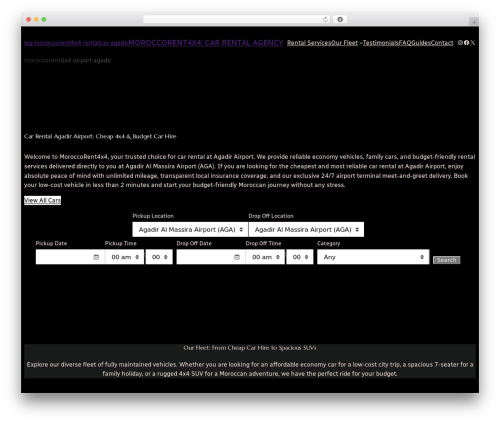The width and height of the screenshot is (500, 423).
Task: Click the 'moroccorent4x4 airport agadir' image text
Action: pyautogui.click(x=67, y=60)
